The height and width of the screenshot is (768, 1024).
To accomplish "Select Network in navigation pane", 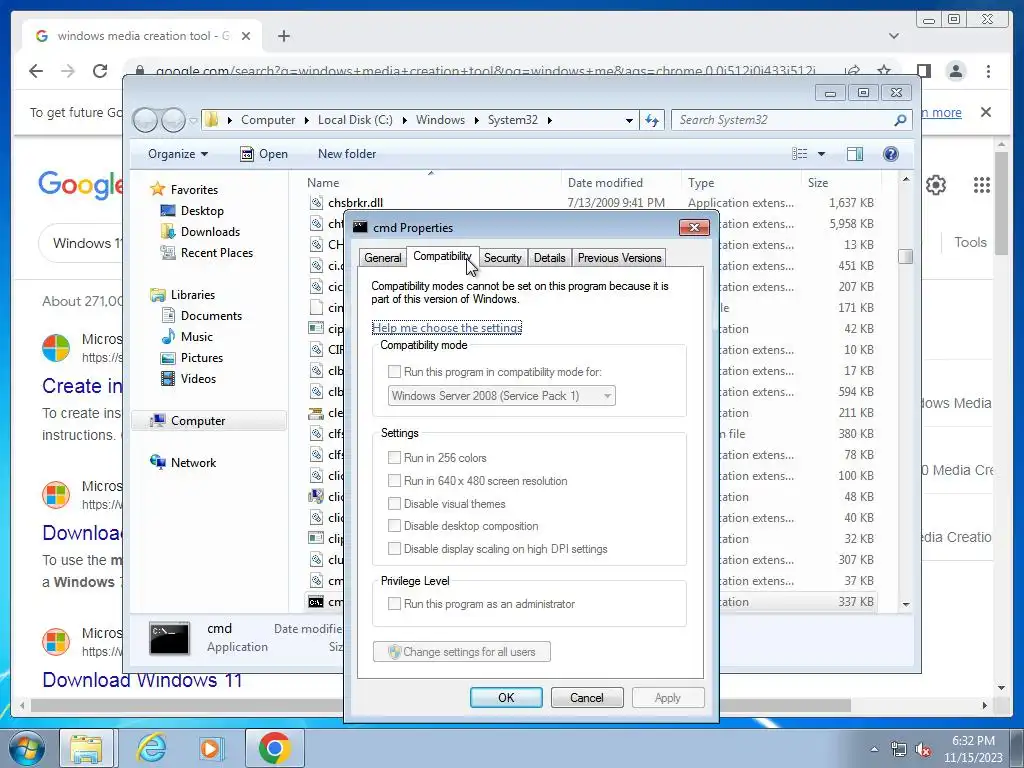I will tap(193, 463).
